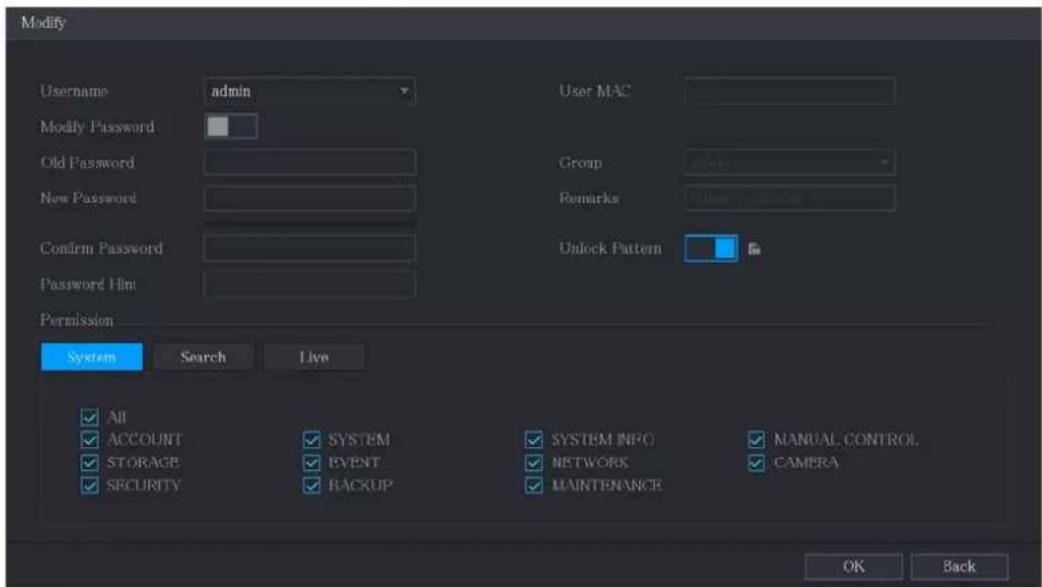
Task: Disable the Unlock Pattern switch
Action: point(711,248)
